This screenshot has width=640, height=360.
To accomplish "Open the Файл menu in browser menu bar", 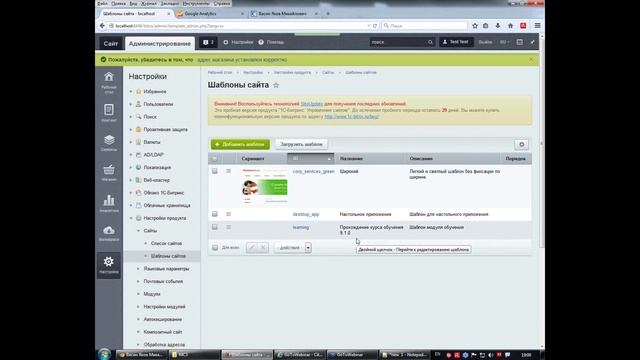I will pos(102,3).
